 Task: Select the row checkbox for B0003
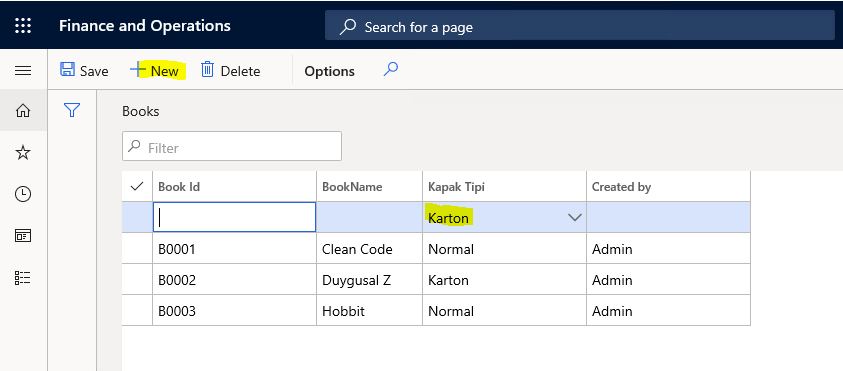(137, 311)
